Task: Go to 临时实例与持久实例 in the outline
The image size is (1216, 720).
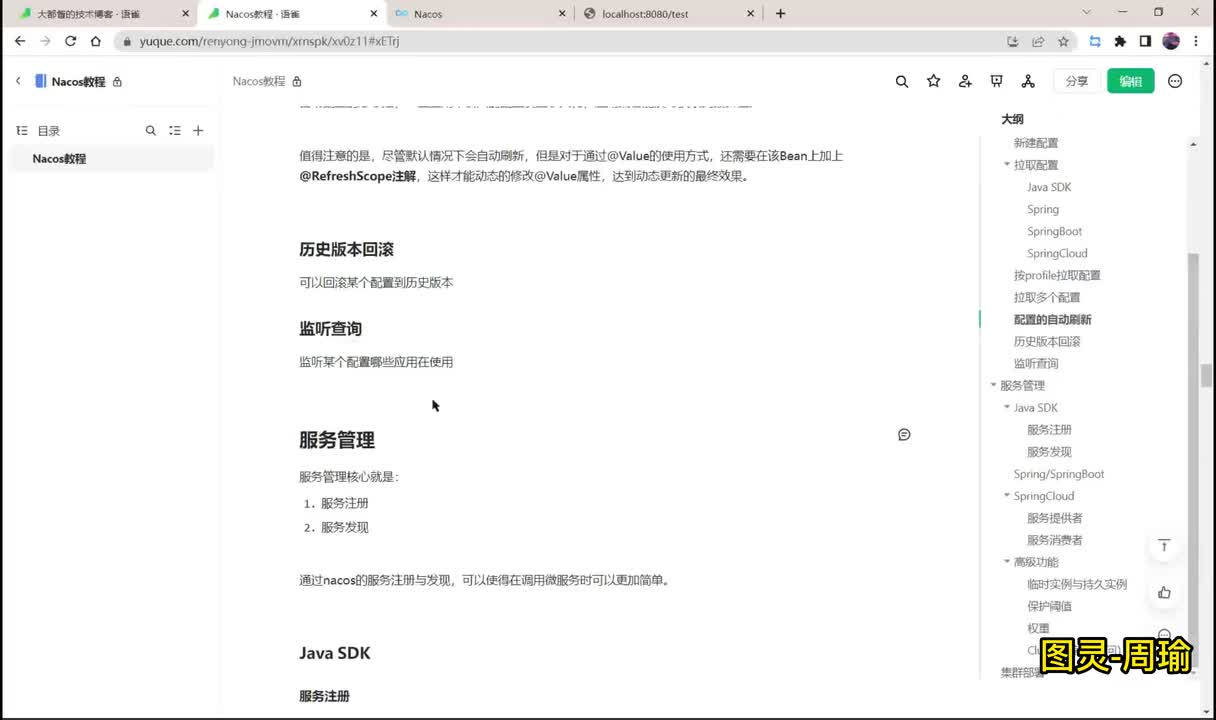Action: tap(1077, 584)
